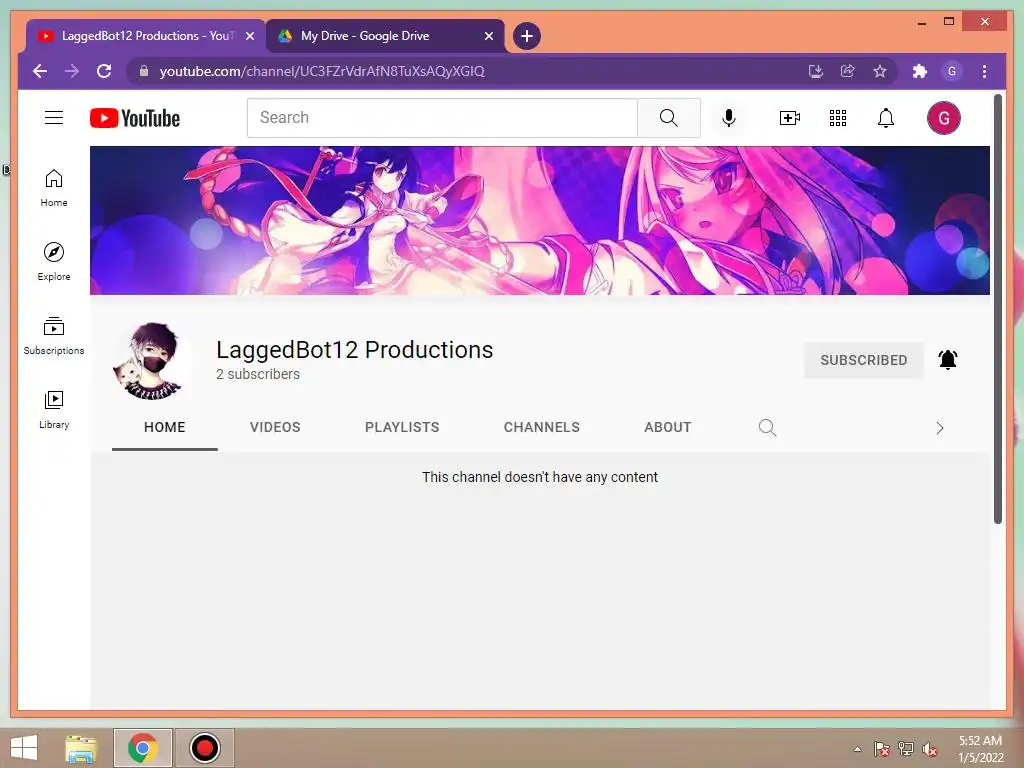The width and height of the screenshot is (1024, 768).
Task: Click into the YouTube Search field
Action: click(443, 118)
